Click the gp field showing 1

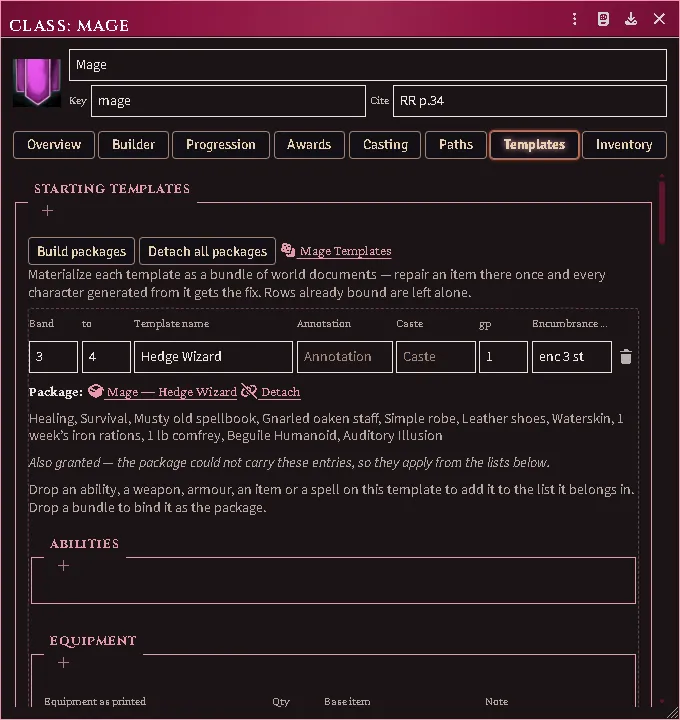click(x=503, y=357)
